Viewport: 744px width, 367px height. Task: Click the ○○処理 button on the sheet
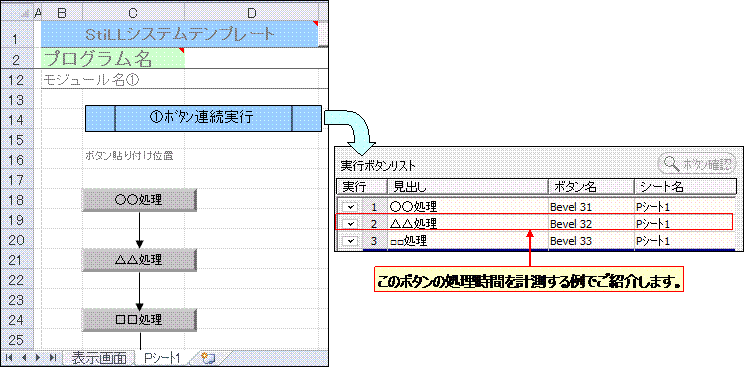(139, 200)
